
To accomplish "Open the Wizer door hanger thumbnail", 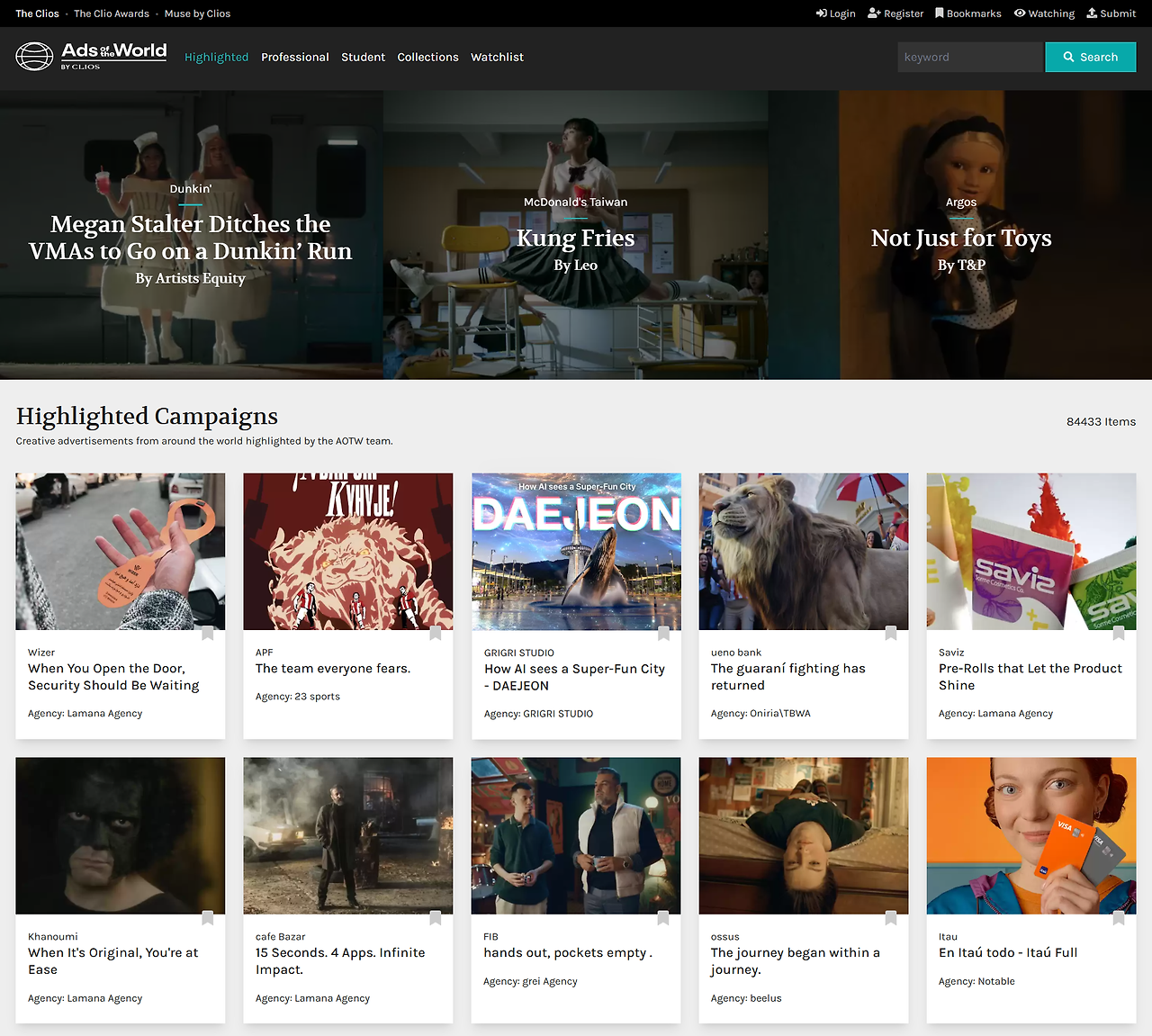I will click(x=121, y=552).
